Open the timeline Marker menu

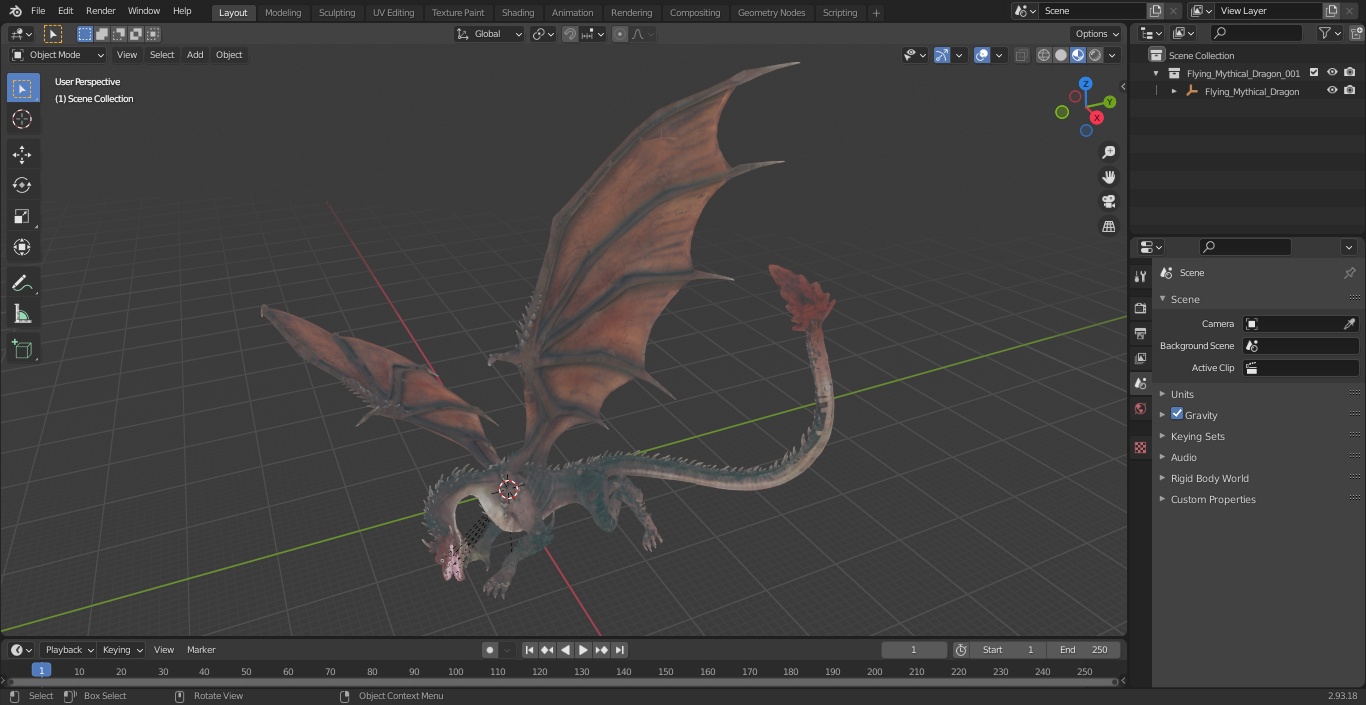[x=201, y=650]
